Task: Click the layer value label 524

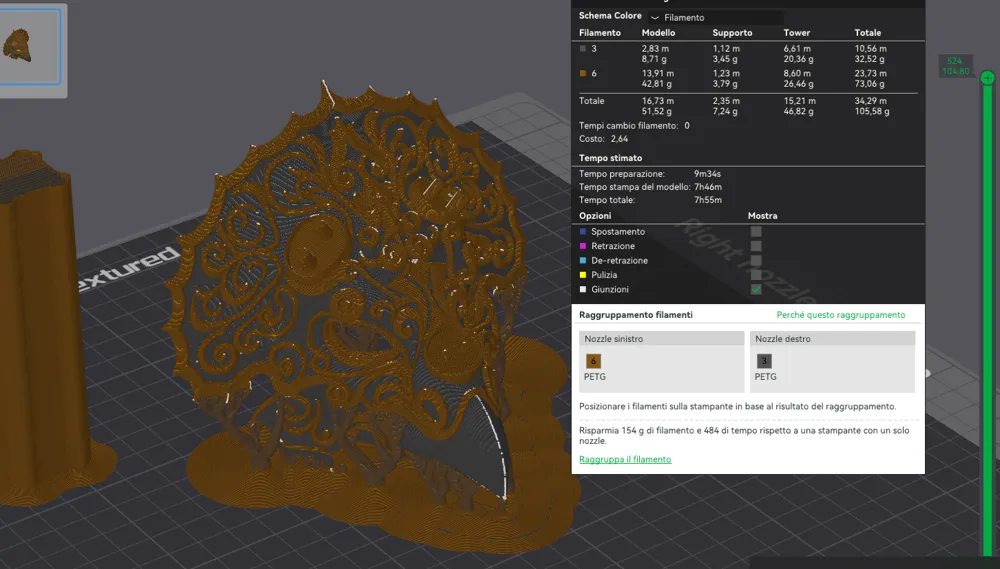Action: point(955,61)
